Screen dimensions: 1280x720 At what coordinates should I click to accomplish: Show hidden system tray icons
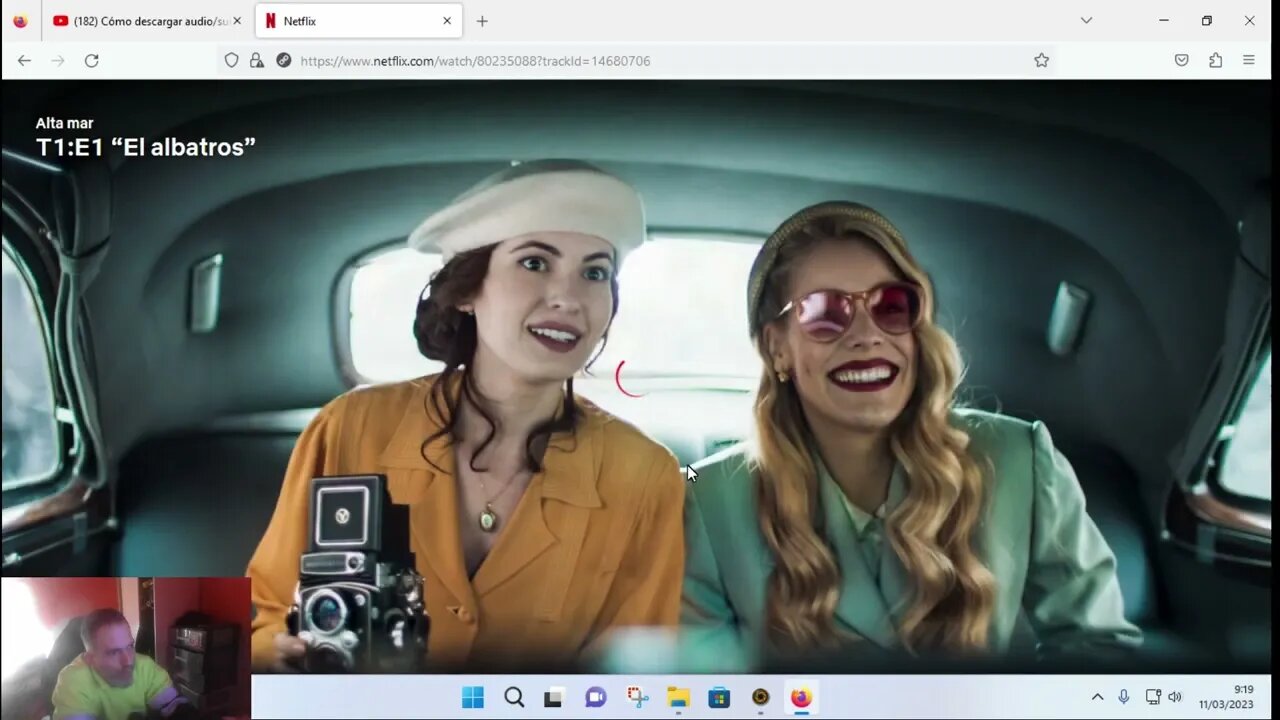click(x=1097, y=697)
